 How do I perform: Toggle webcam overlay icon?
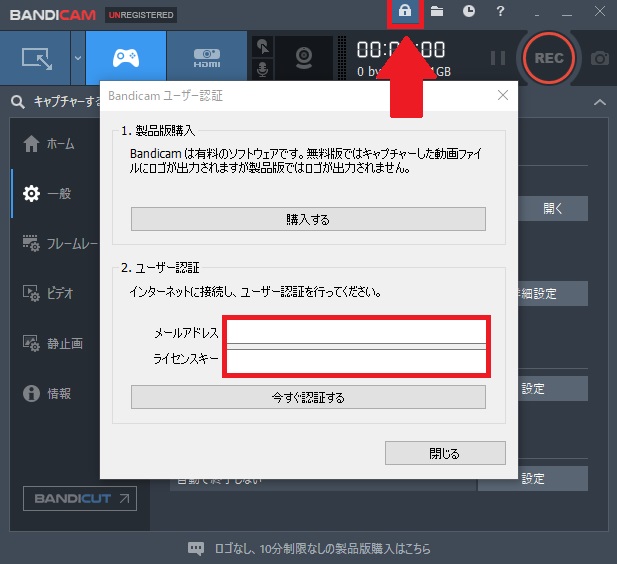[x=304, y=58]
